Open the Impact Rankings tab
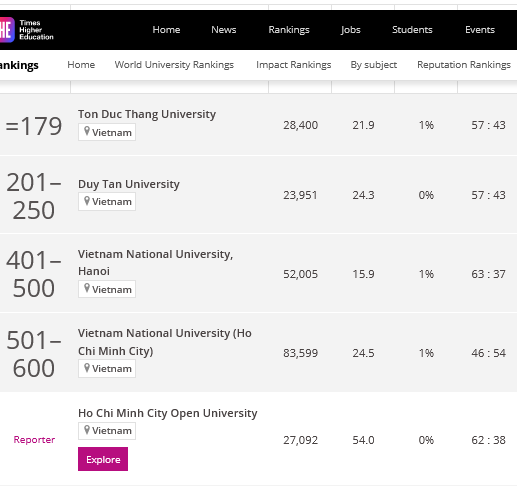This screenshot has height=494, width=517. pyautogui.click(x=294, y=65)
